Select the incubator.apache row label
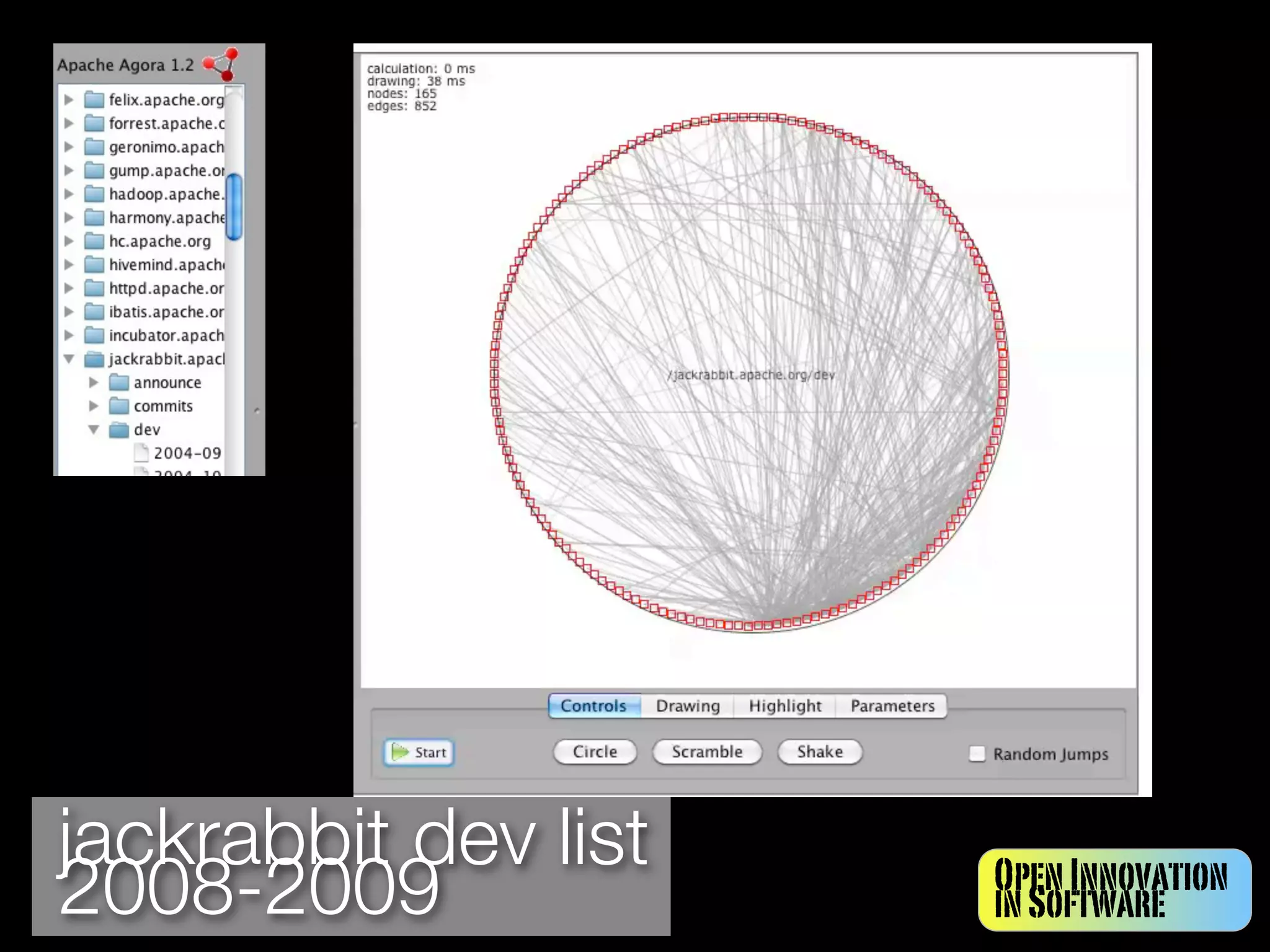This screenshot has width=1270, height=952. [x=167, y=335]
